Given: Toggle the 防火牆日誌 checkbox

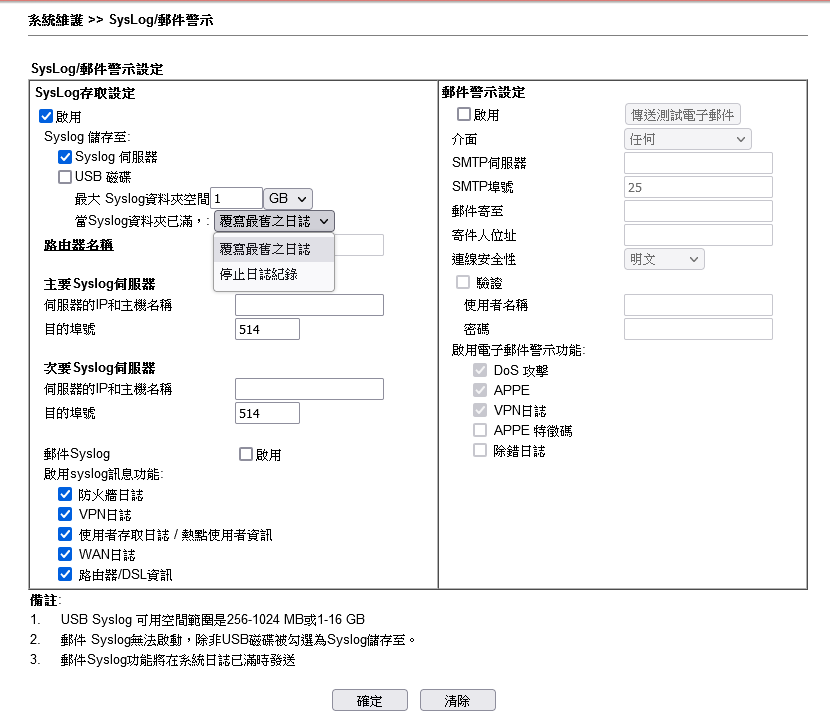Looking at the screenshot, I should pos(65,494).
